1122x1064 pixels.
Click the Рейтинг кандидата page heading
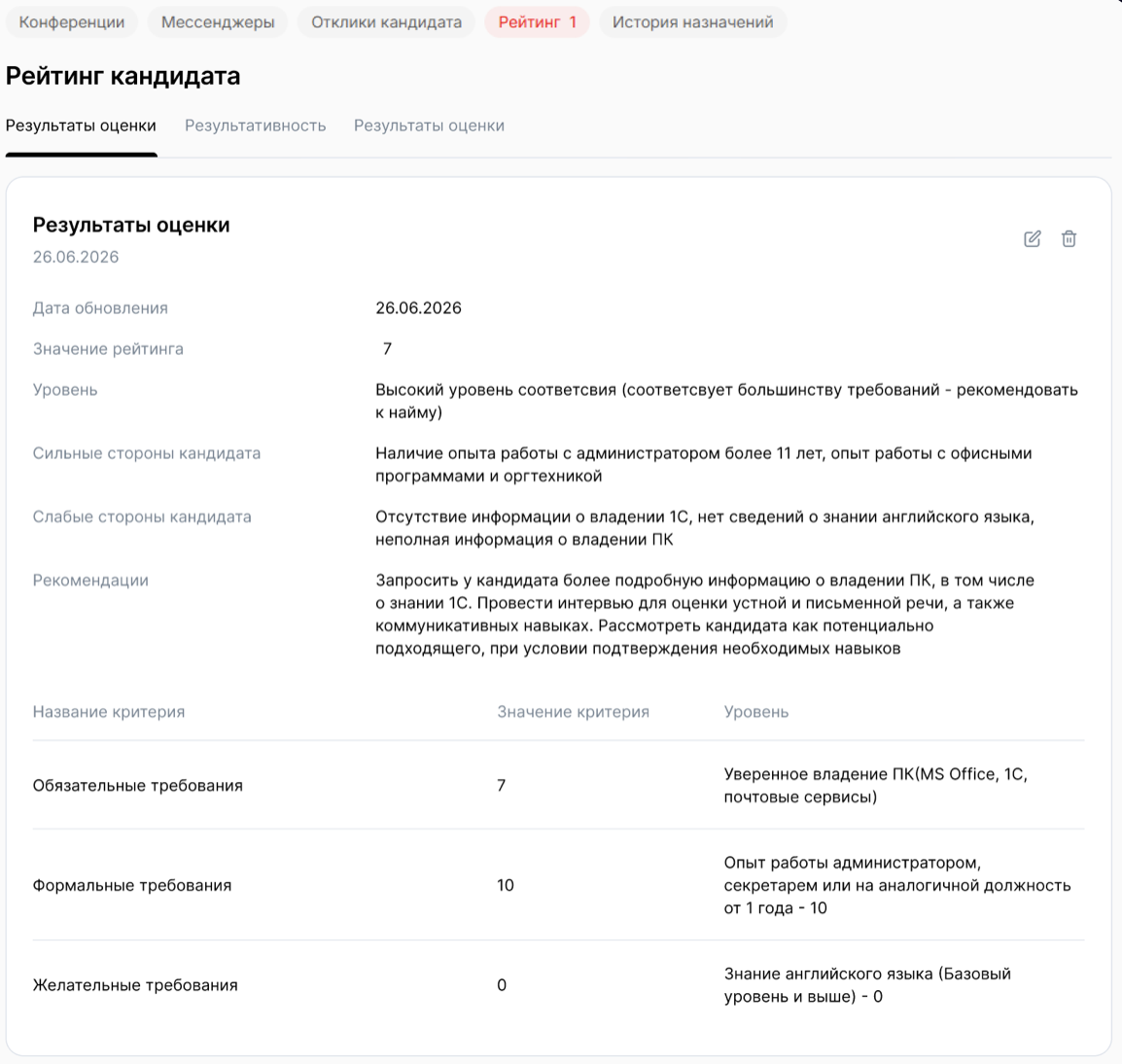click(123, 76)
